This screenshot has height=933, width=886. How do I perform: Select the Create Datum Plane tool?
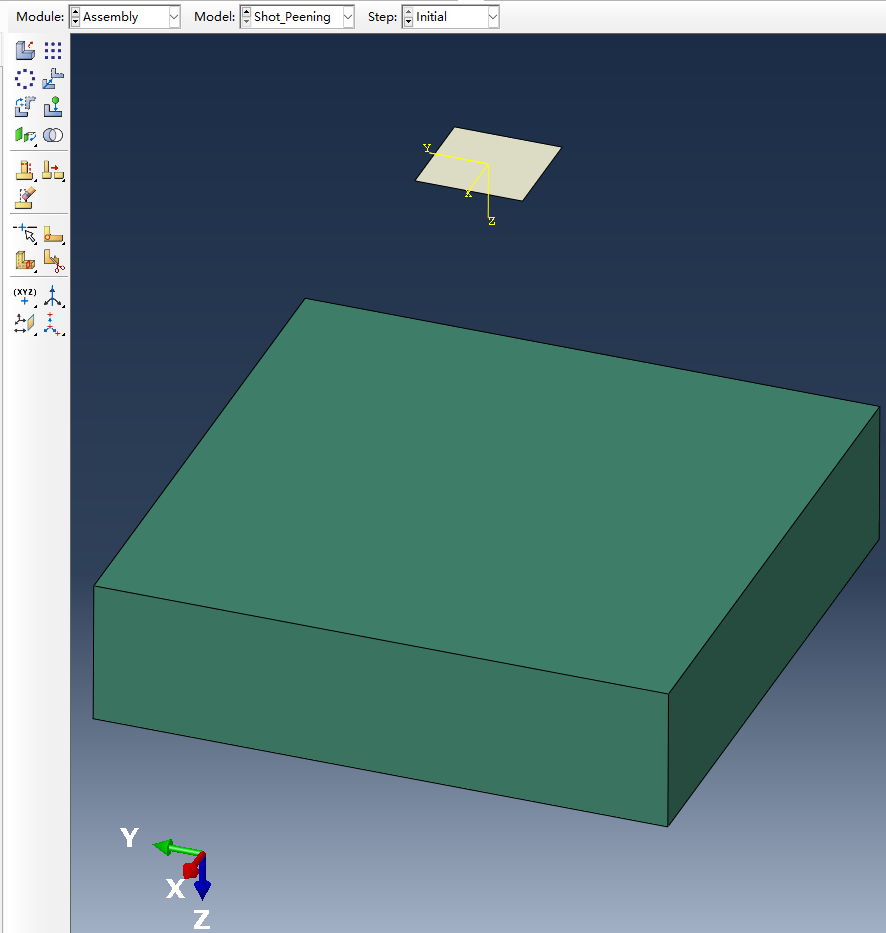pos(24,324)
